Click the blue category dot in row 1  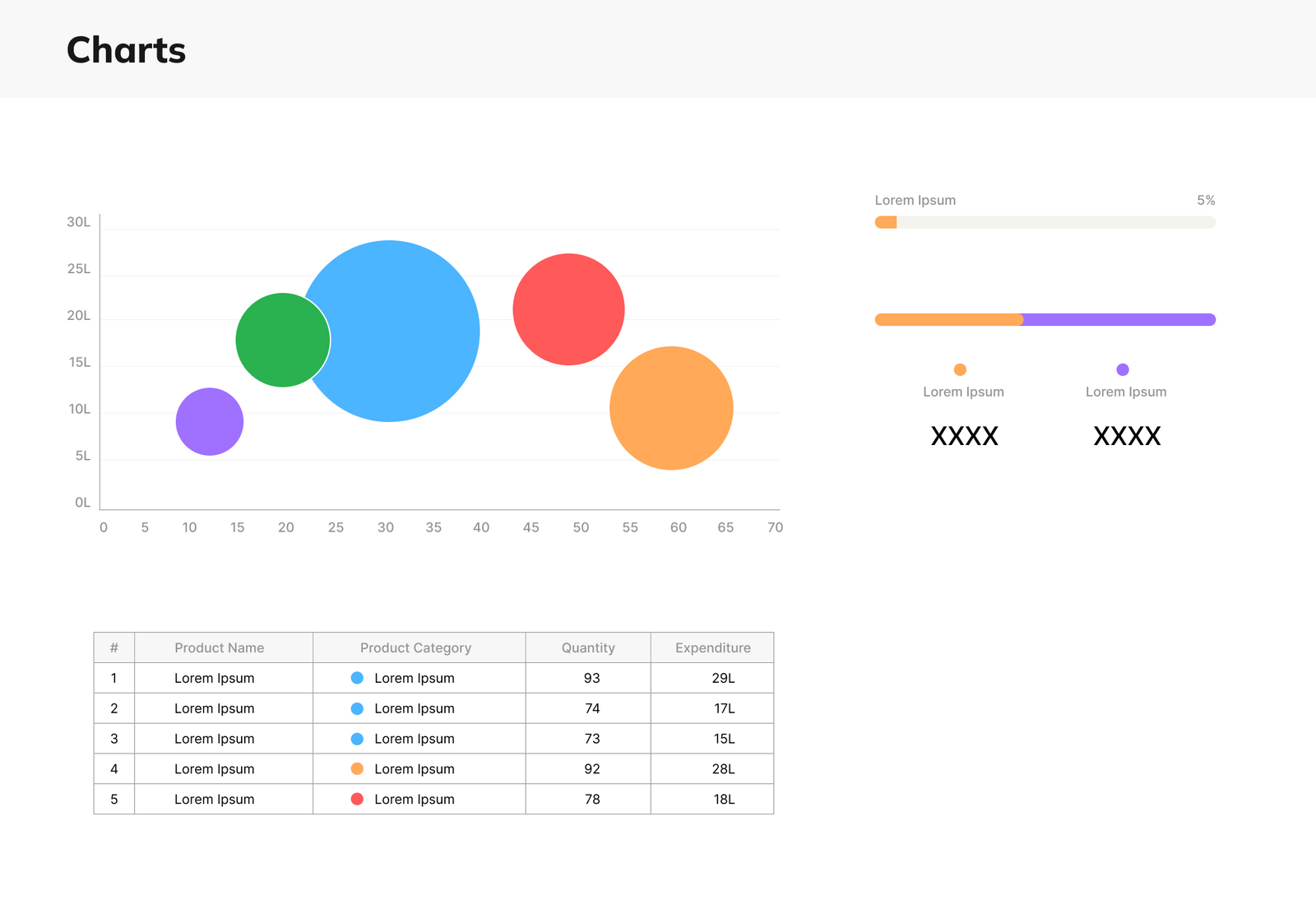[357, 678]
